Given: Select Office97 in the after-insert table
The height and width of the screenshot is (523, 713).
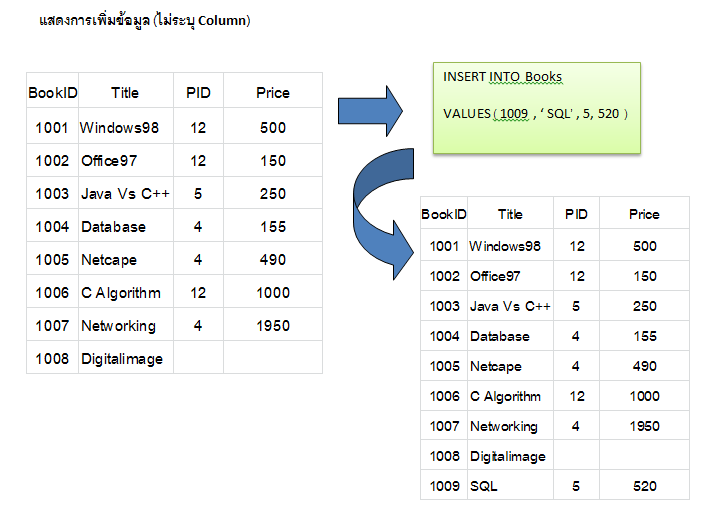Looking at the screenshot, I should [x=495, y=276].
